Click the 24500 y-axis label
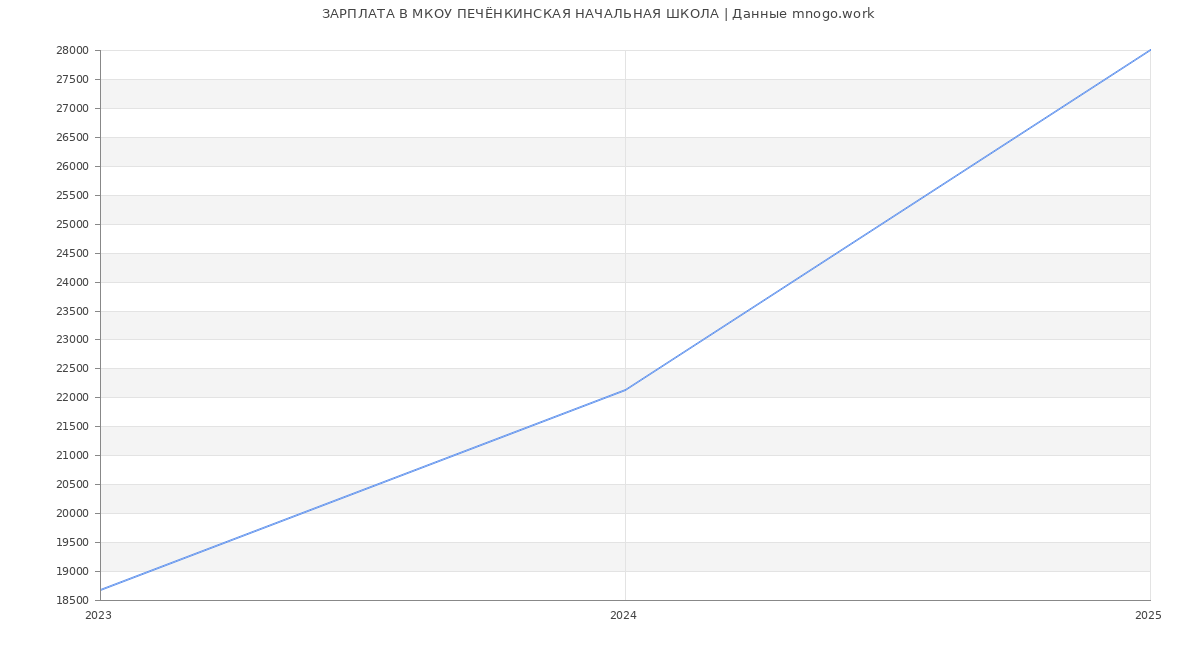Image resolution: width=1200 pixels, height=650 pixels. click(73, 254)
